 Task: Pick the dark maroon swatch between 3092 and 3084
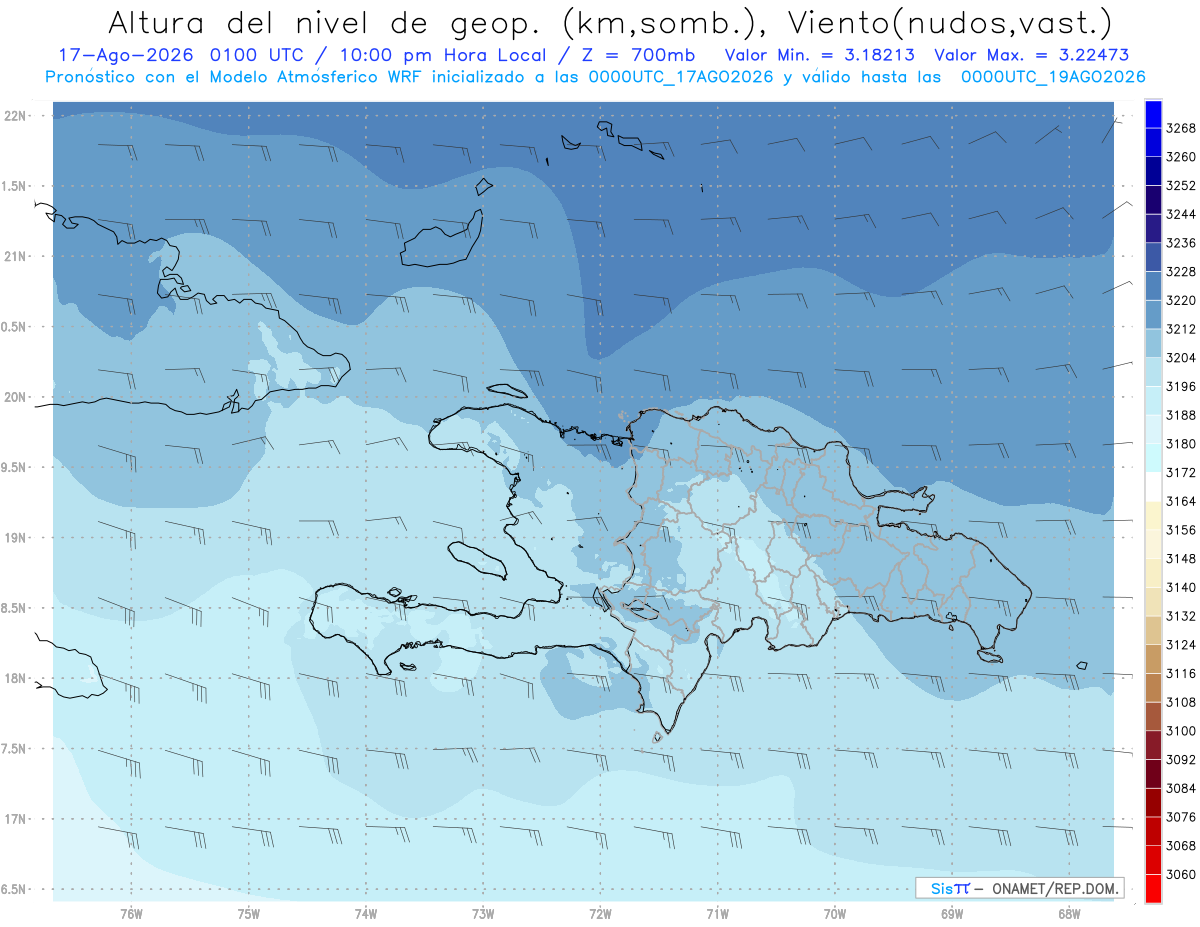point(1153,774)
